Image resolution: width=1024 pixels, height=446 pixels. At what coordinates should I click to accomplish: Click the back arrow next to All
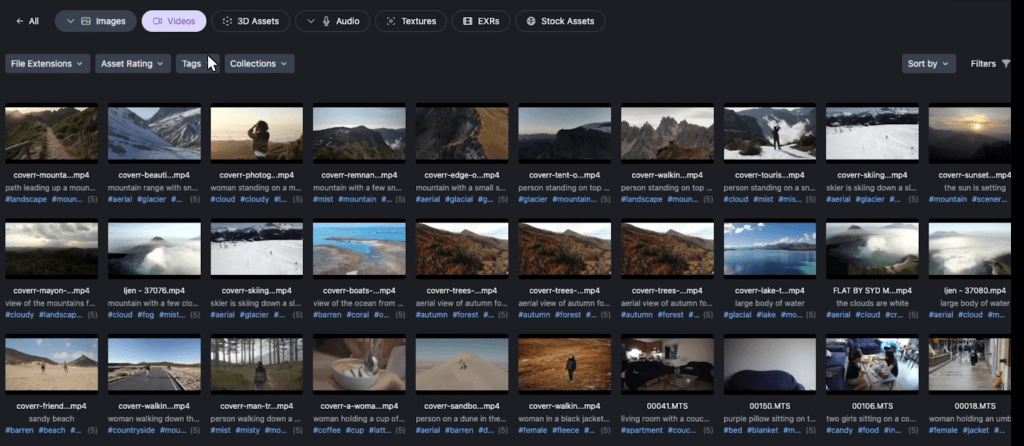tap(19, 20)
